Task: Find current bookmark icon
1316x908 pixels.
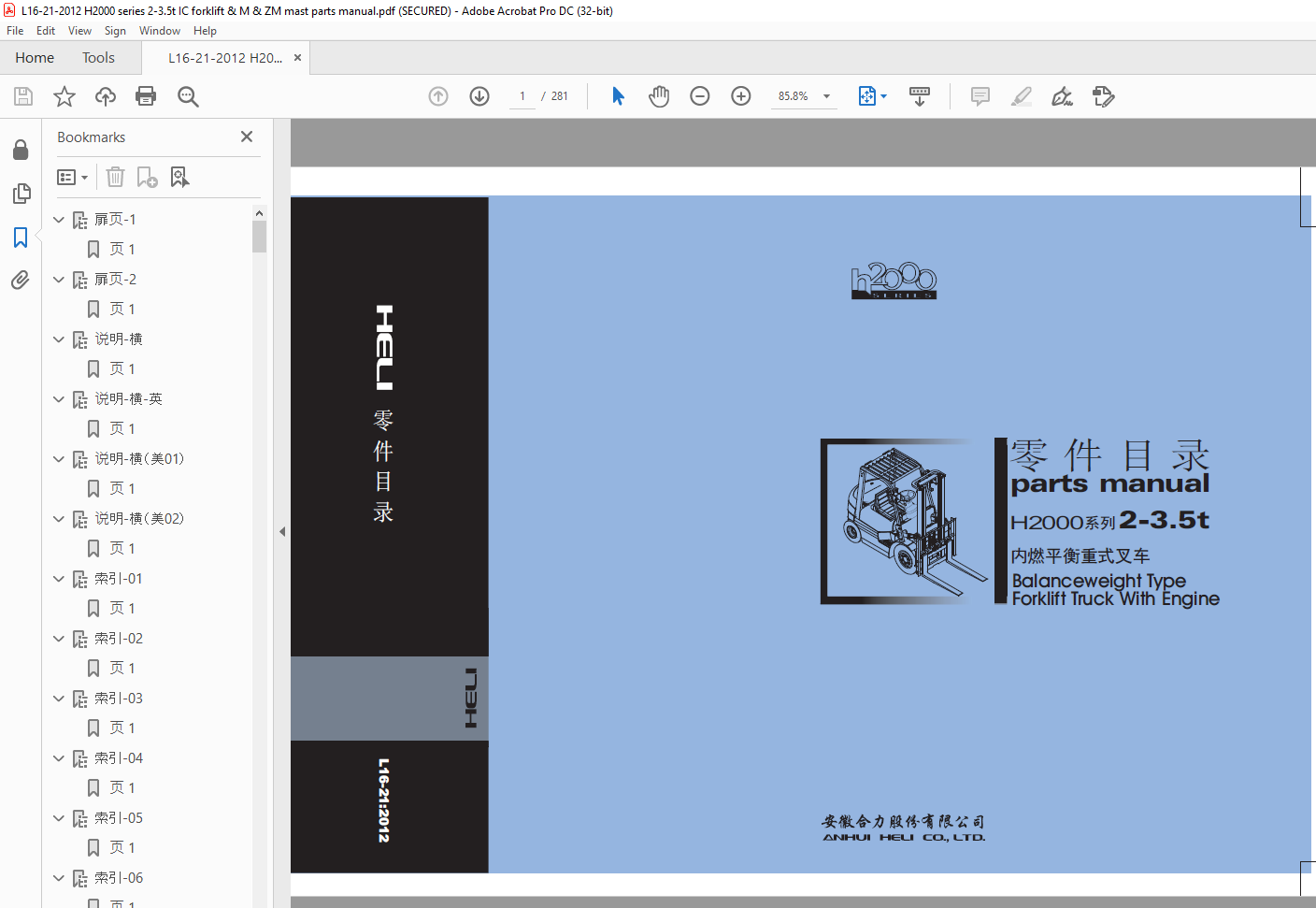Action: click(179, 177)
